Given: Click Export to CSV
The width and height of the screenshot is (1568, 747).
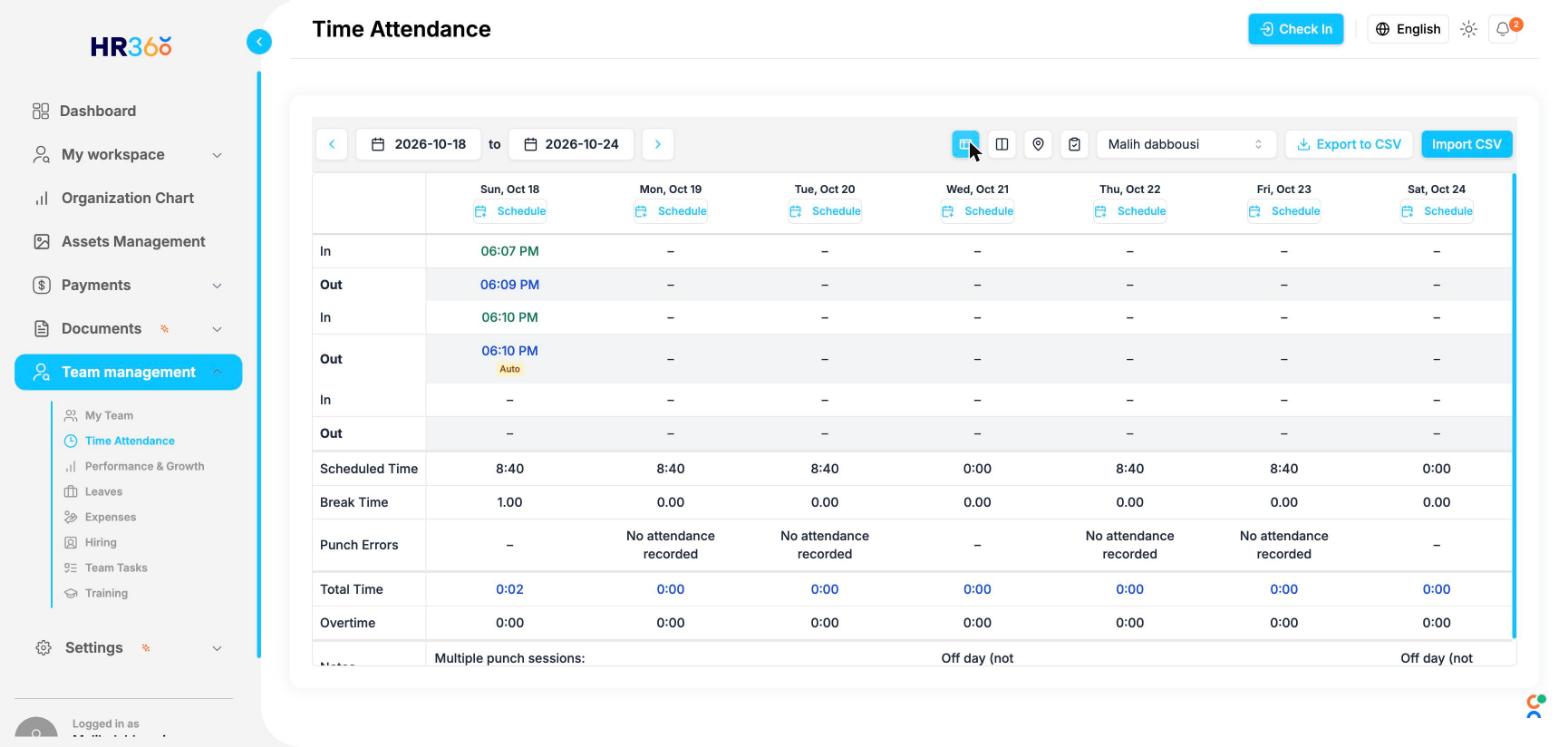Looking at the screenshot, I should 1349,144.
